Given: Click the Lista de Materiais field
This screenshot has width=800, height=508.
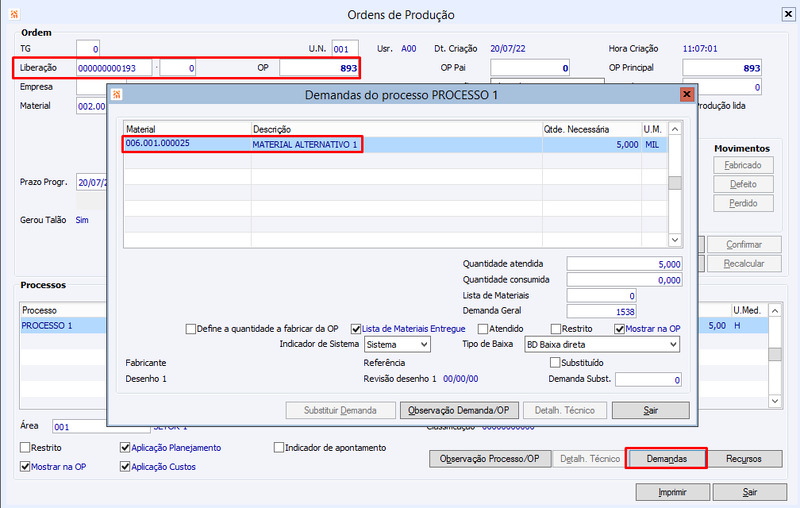Looking at the screenshot, I should 601,296.
